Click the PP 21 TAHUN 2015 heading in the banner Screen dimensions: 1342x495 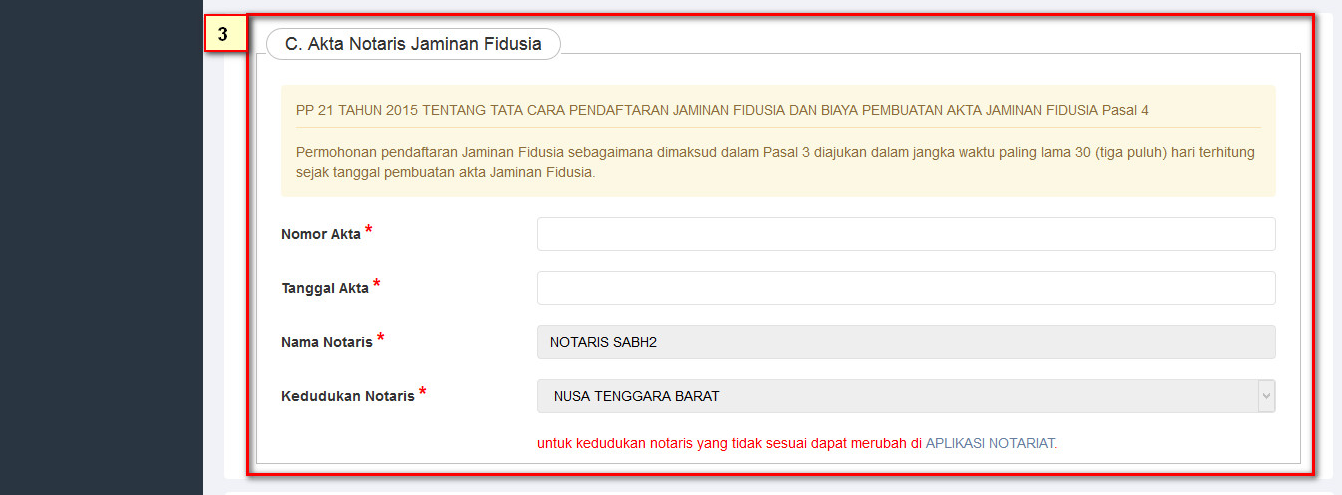[722, 110]
